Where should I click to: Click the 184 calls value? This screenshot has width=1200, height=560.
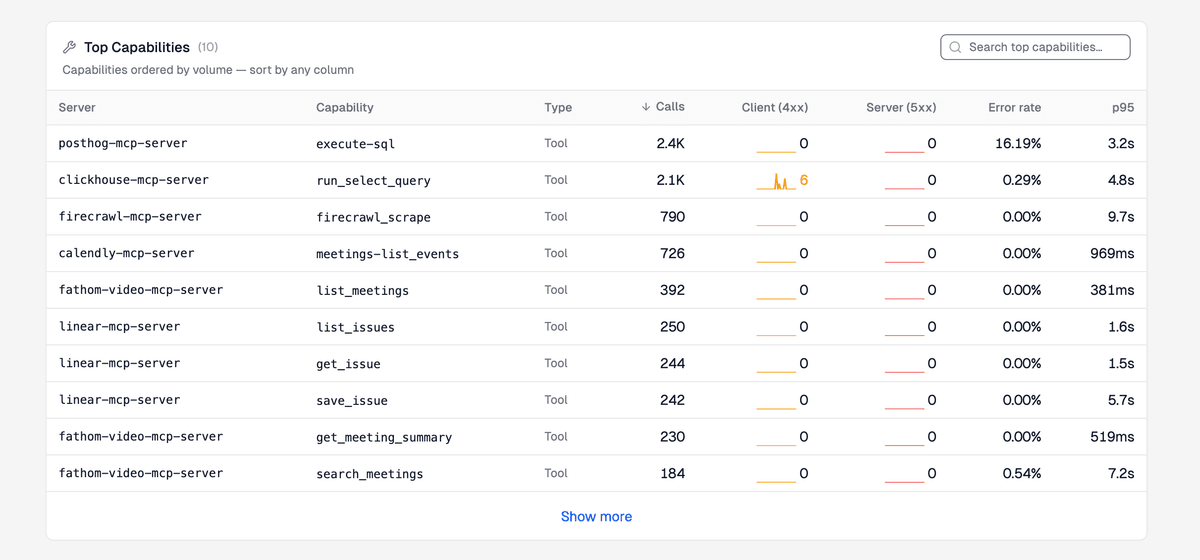(673, 472)
